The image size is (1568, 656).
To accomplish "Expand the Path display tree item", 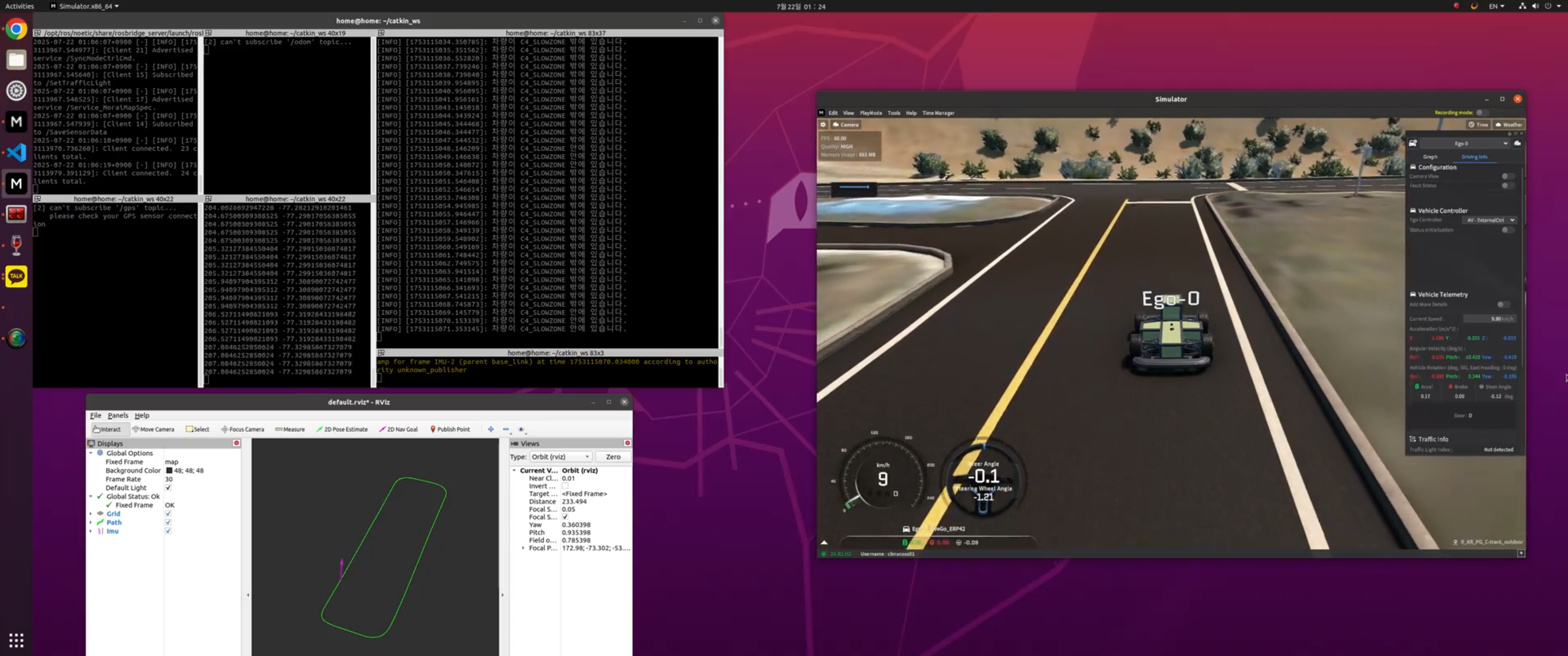I will click(91, 522).
